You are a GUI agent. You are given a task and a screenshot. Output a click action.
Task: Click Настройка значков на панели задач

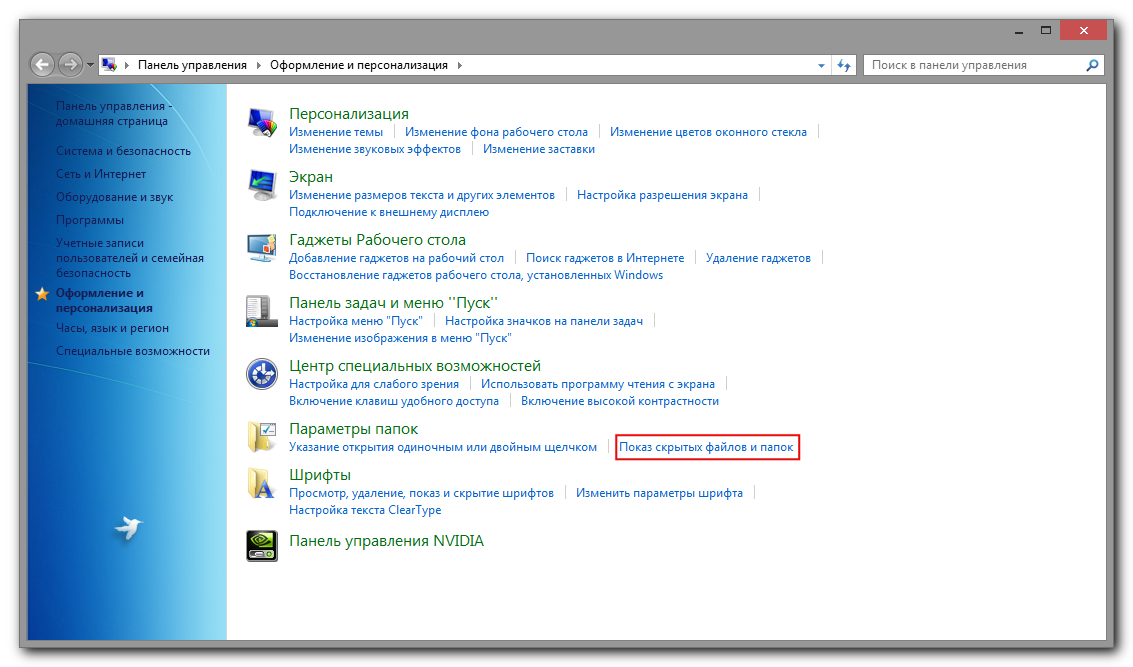click(544, 321)
